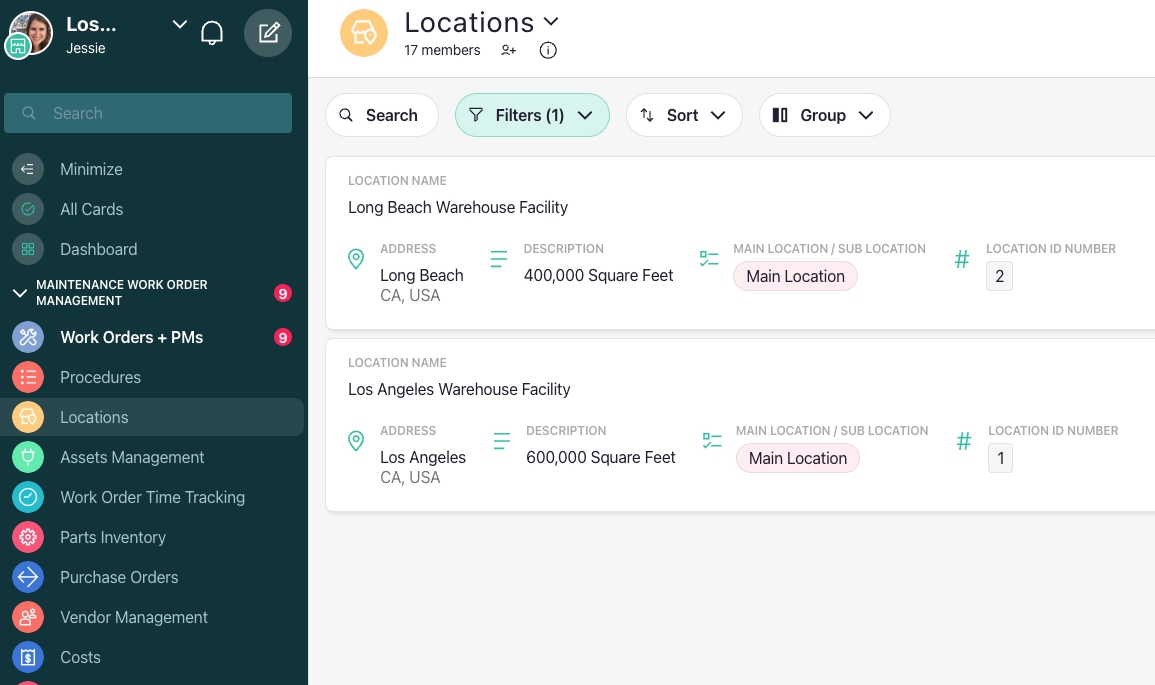Click the info icon beside the Locations title

tap(548, 50)
